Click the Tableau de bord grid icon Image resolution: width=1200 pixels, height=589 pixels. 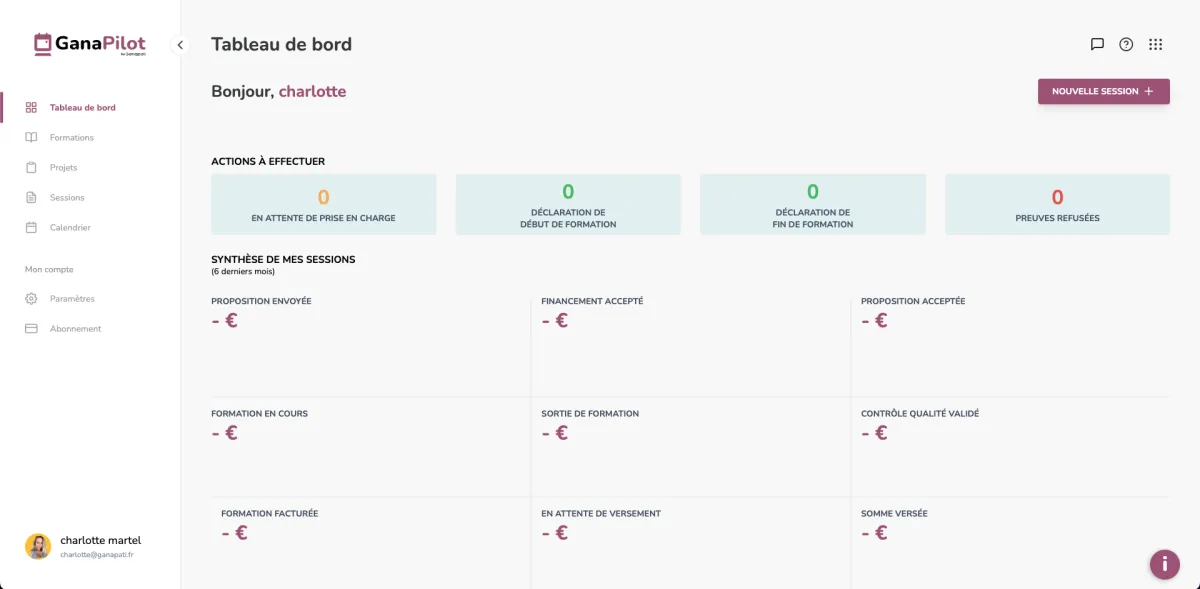pyautogui.click(x=31, y=108)
